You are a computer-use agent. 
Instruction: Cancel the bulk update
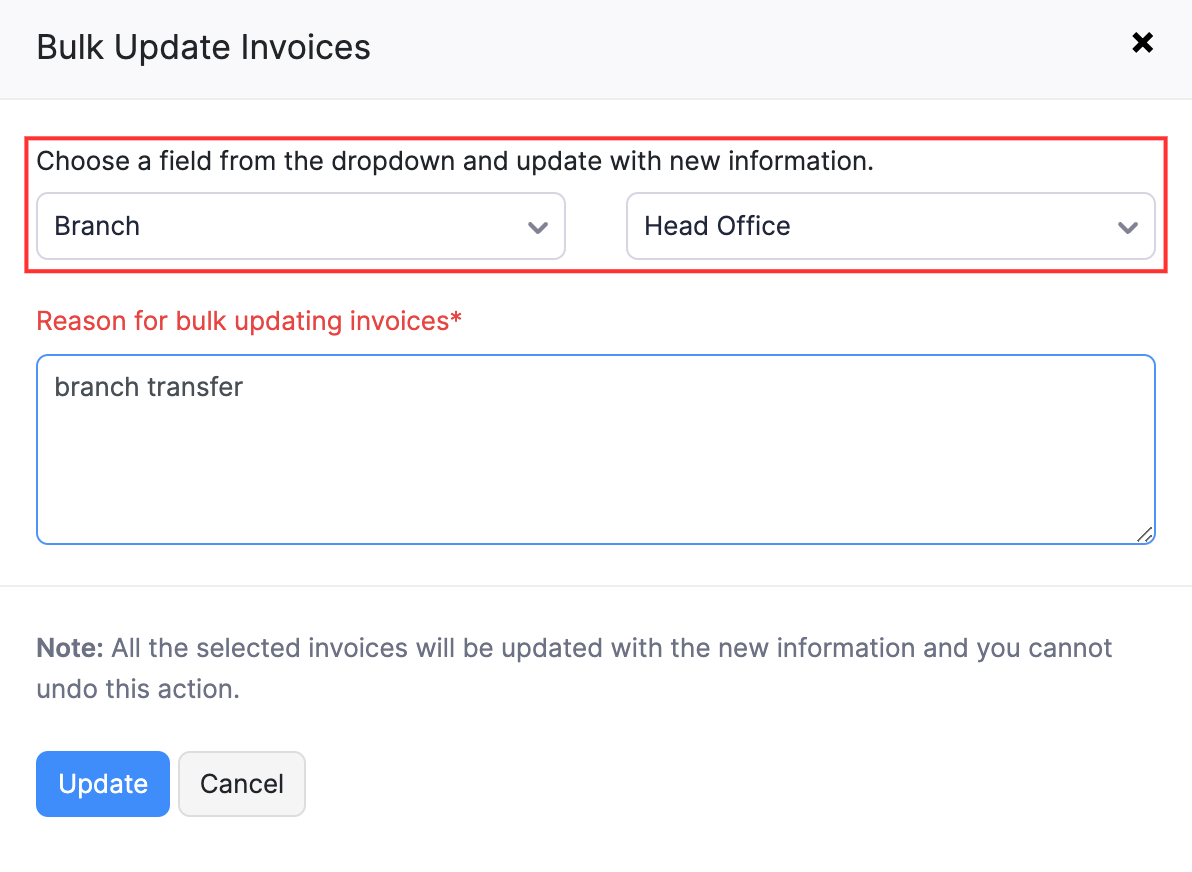[241, 784]
